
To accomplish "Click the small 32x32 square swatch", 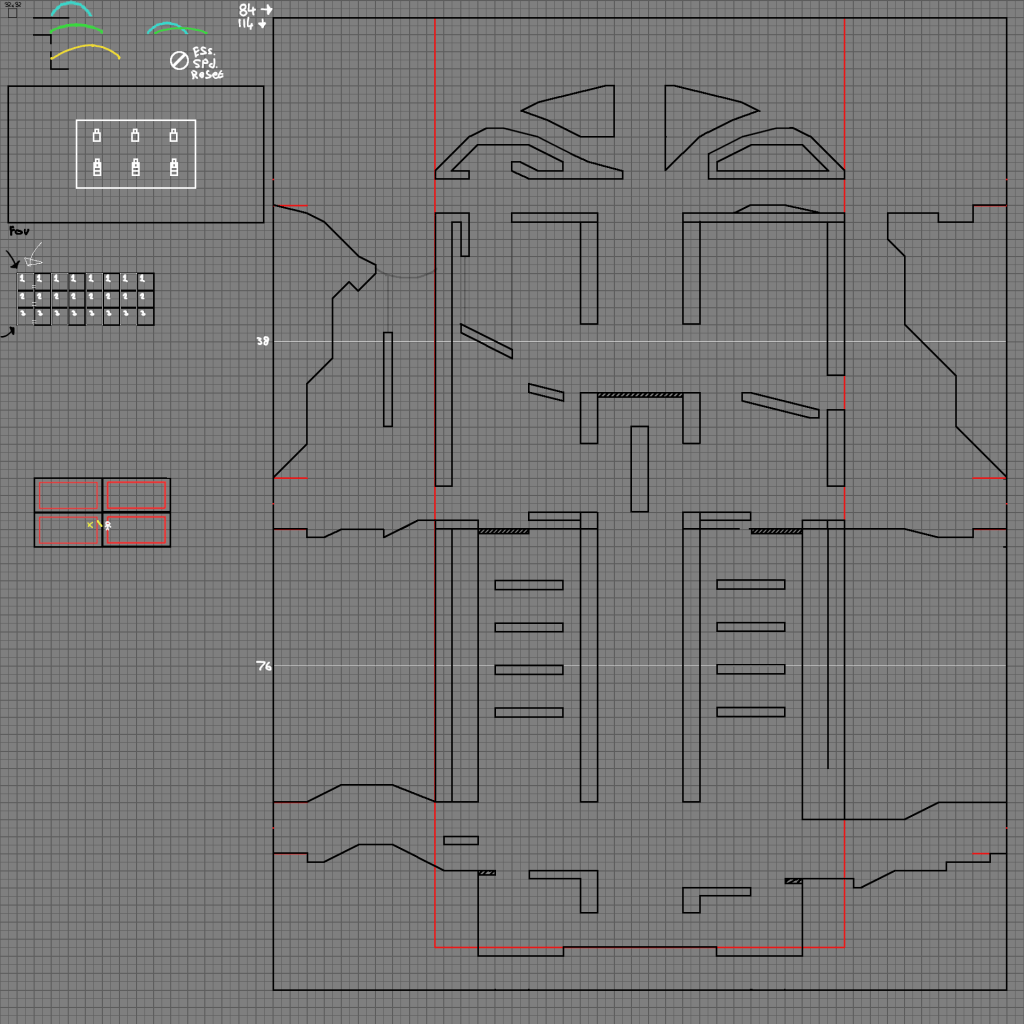I will pyautogui.click(x=12, y=13).
